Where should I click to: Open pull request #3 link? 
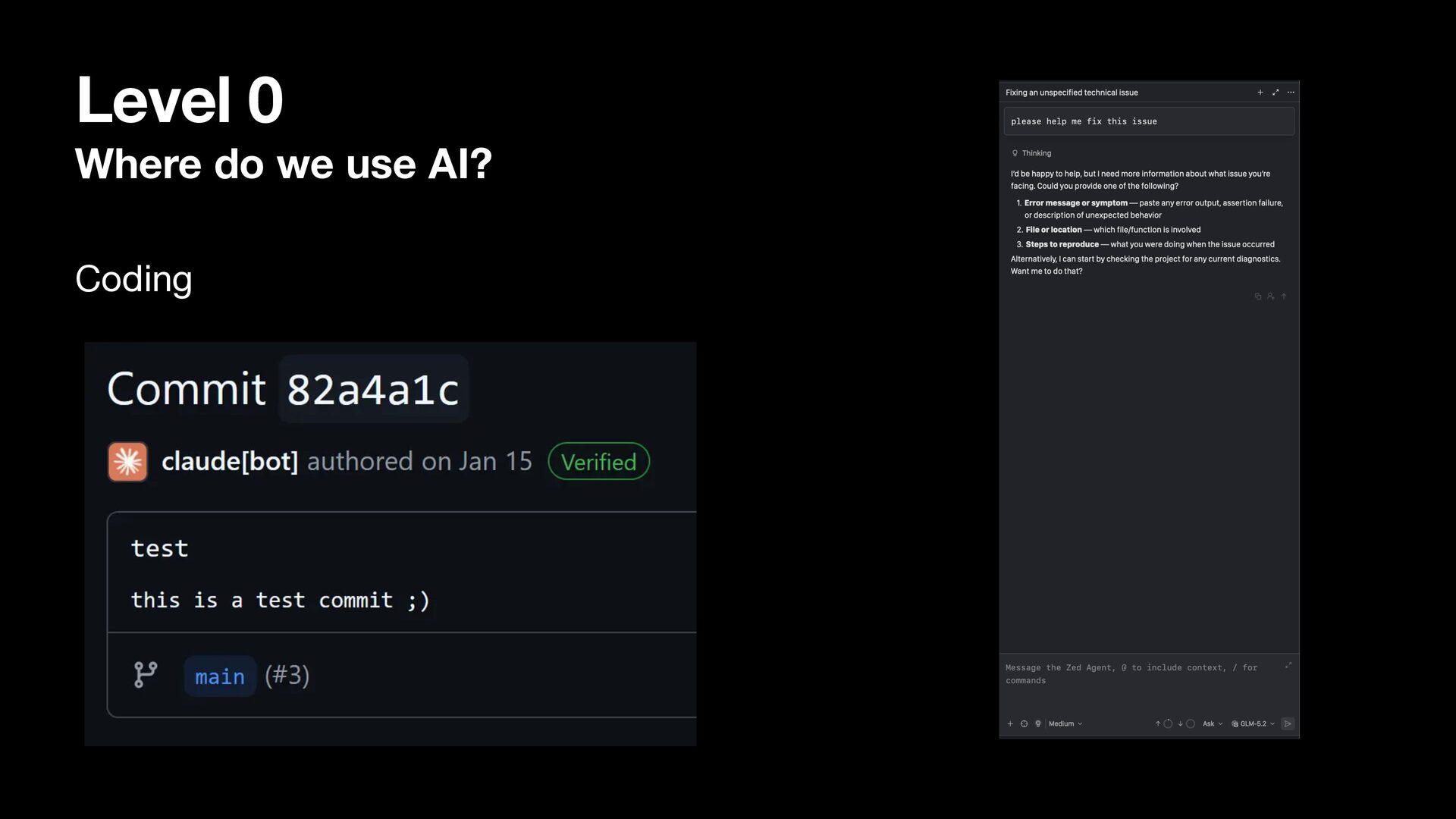coord(287,676)
